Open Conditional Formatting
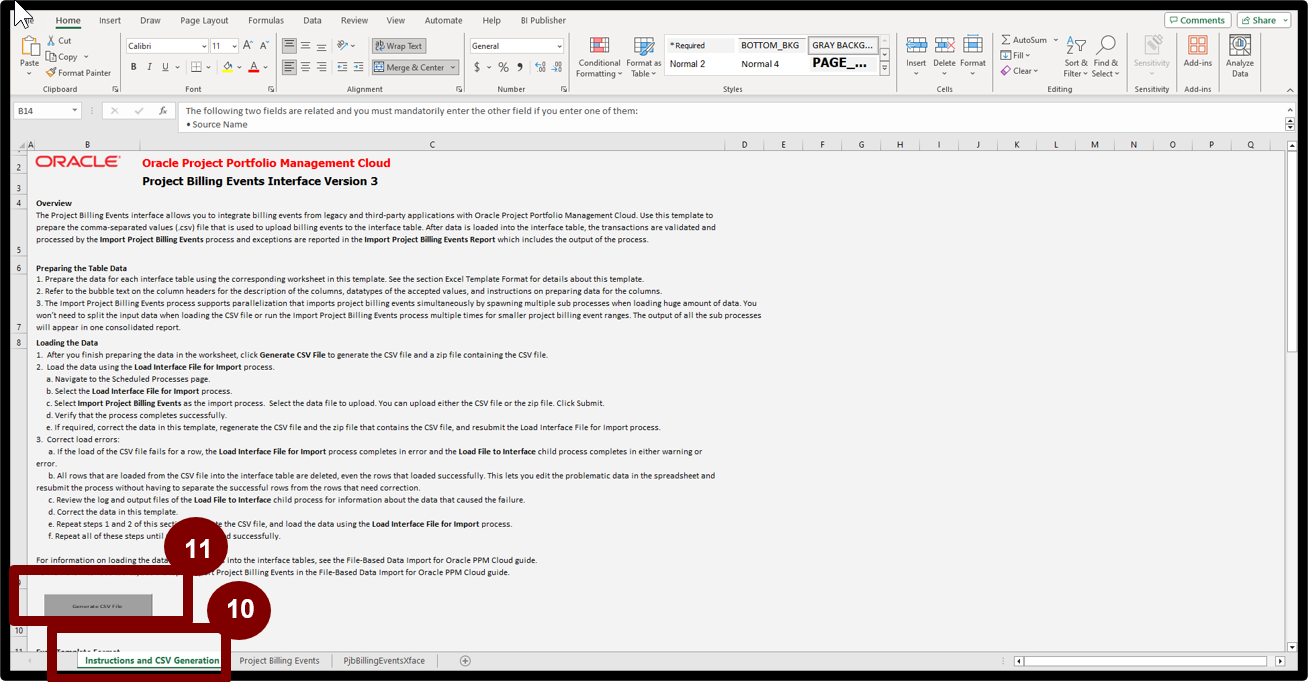Screen dimensions: 1308x682 click(599, 57)
